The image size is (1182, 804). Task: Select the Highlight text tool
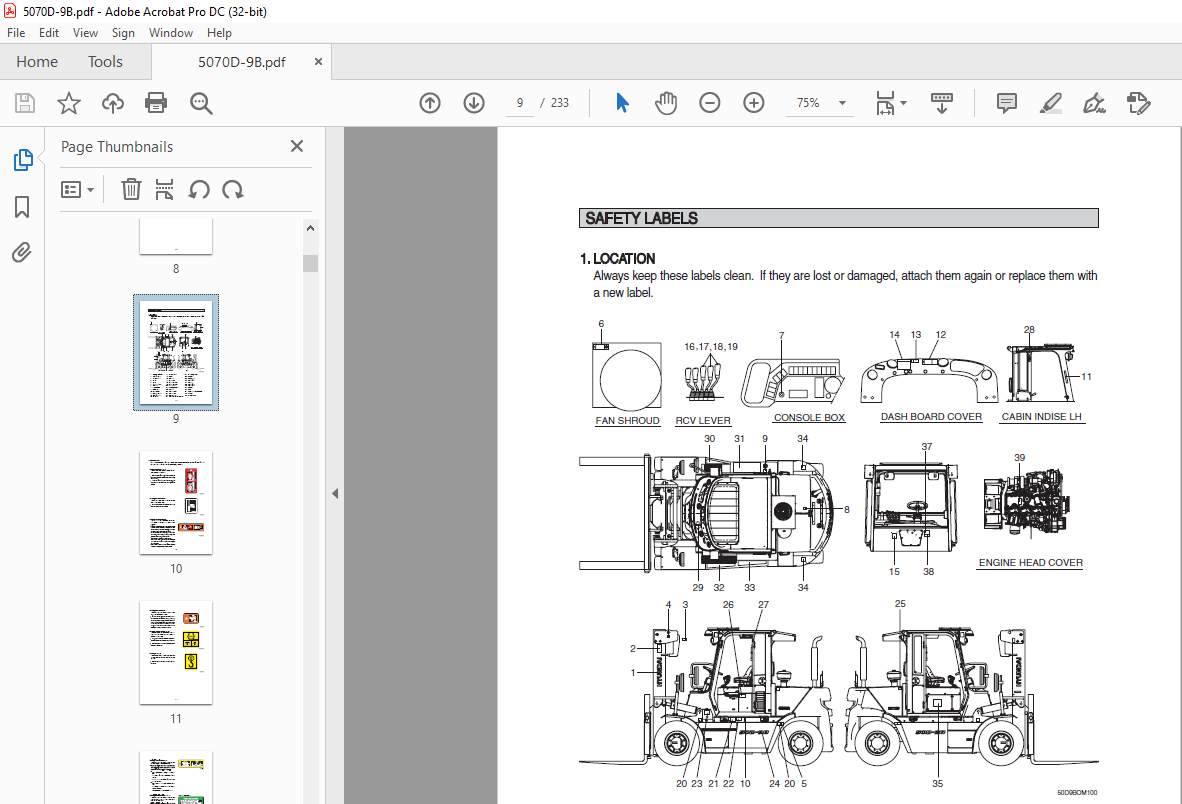click(x=1050, y=102)
